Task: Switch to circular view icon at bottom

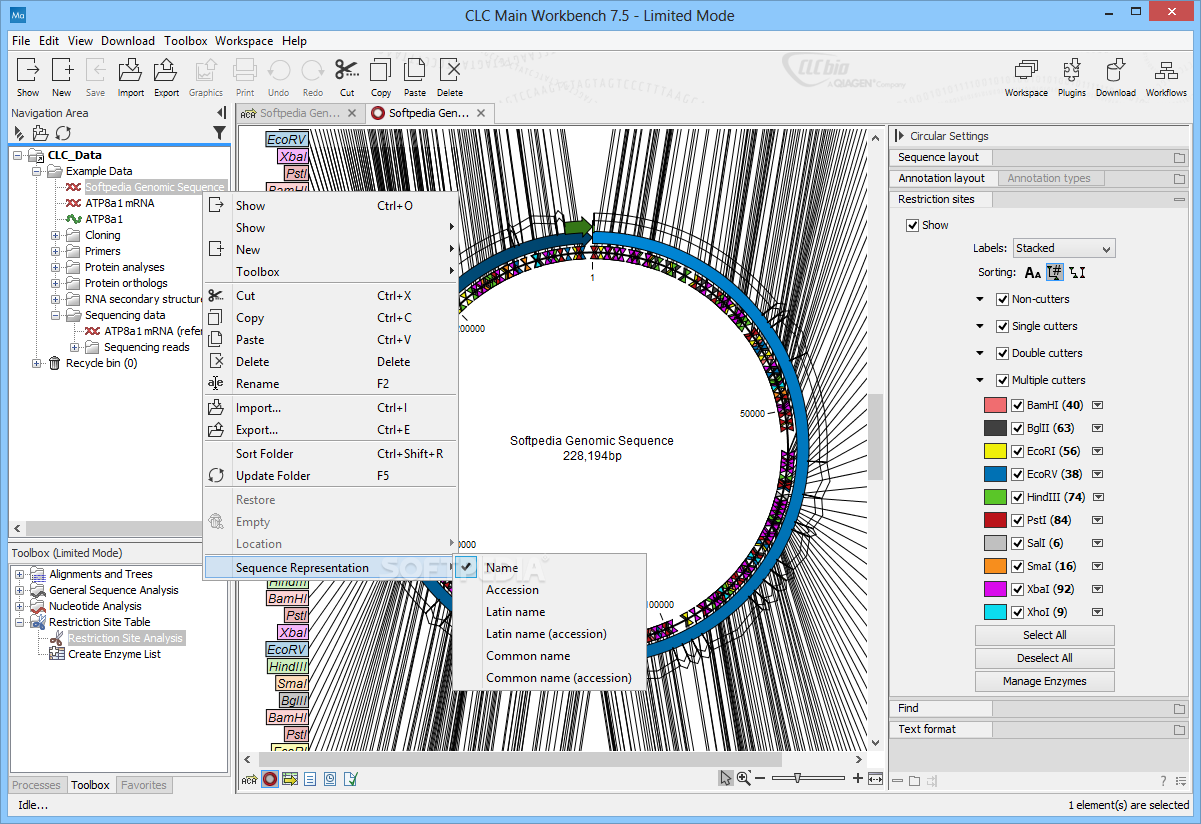Action: pos(270,779)
